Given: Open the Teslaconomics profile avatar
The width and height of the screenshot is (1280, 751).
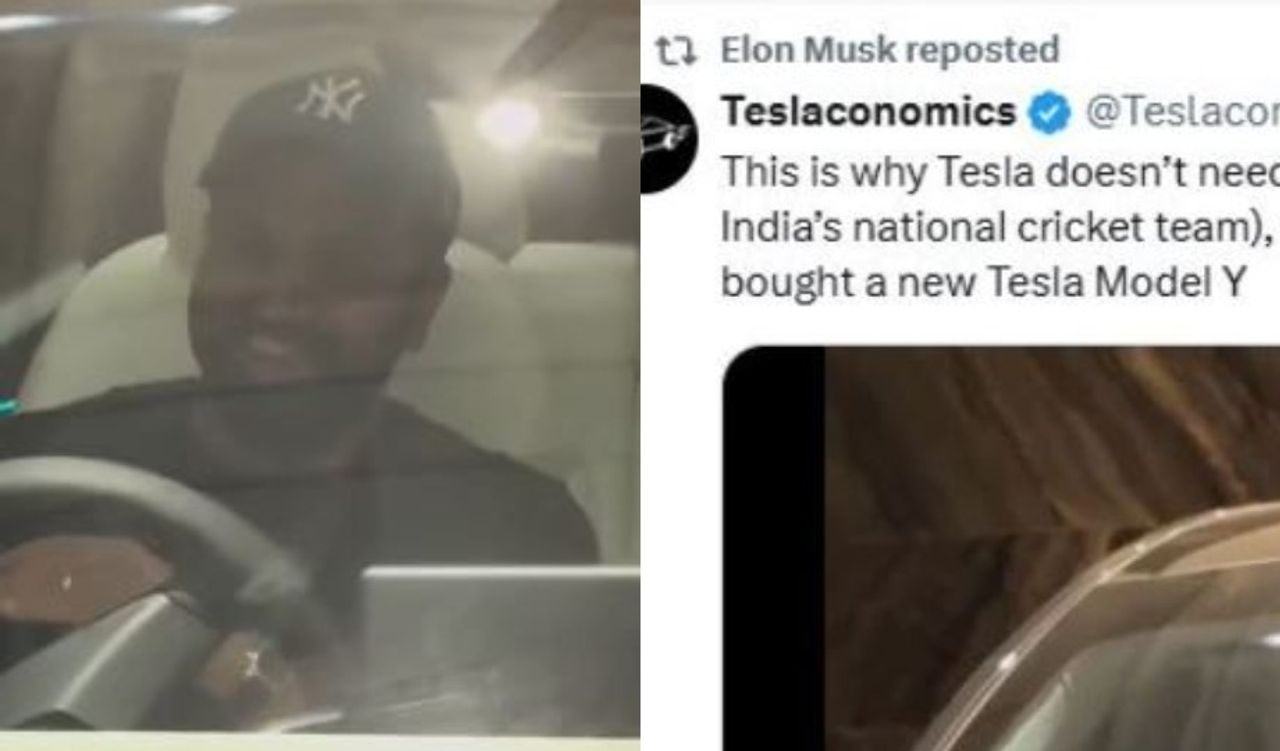Looking at the screenshot, I should click(668, 139).
